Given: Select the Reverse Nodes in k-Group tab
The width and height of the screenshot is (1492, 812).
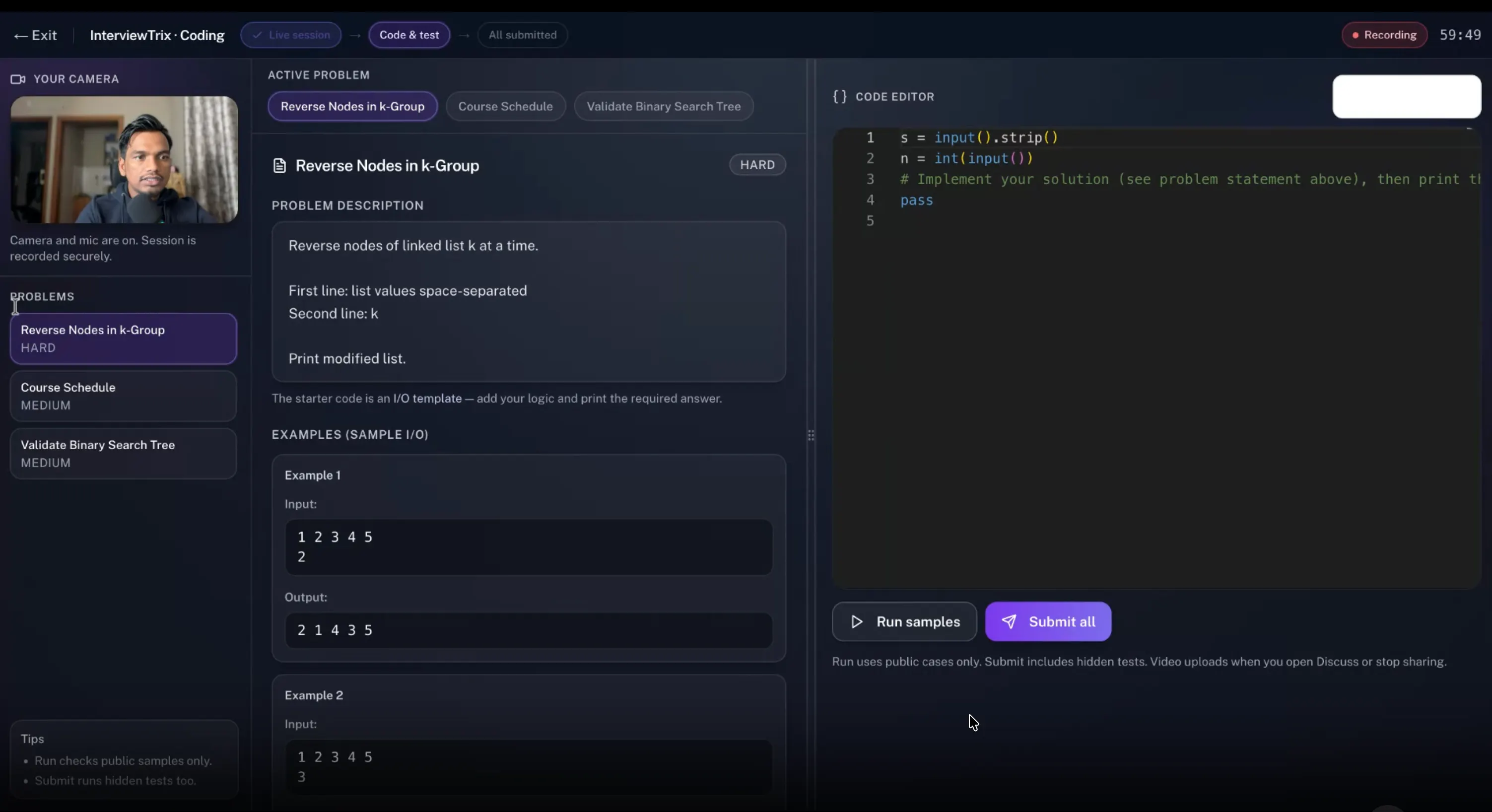Looking at the screenshot, I should tap(352, 107).
